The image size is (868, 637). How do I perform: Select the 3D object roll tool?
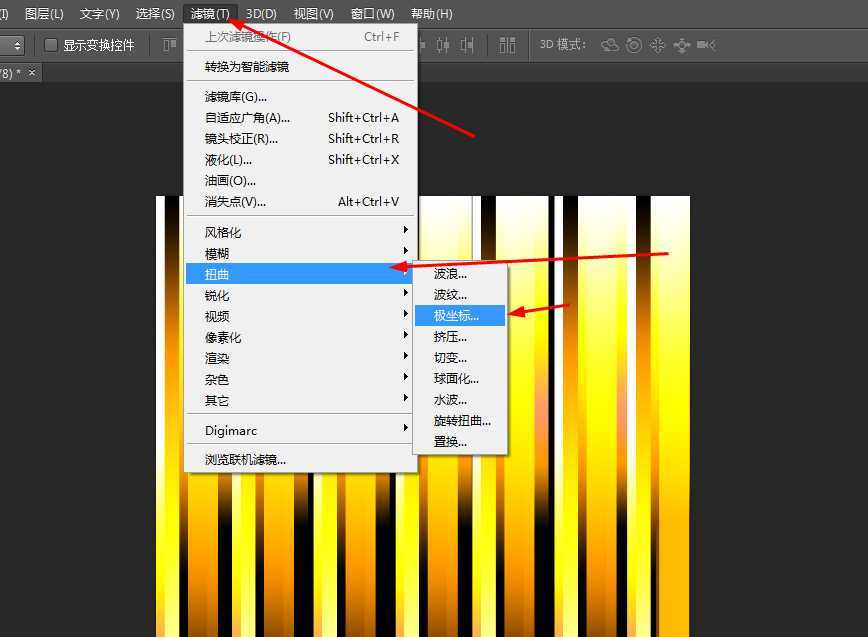tap(634, 45)
